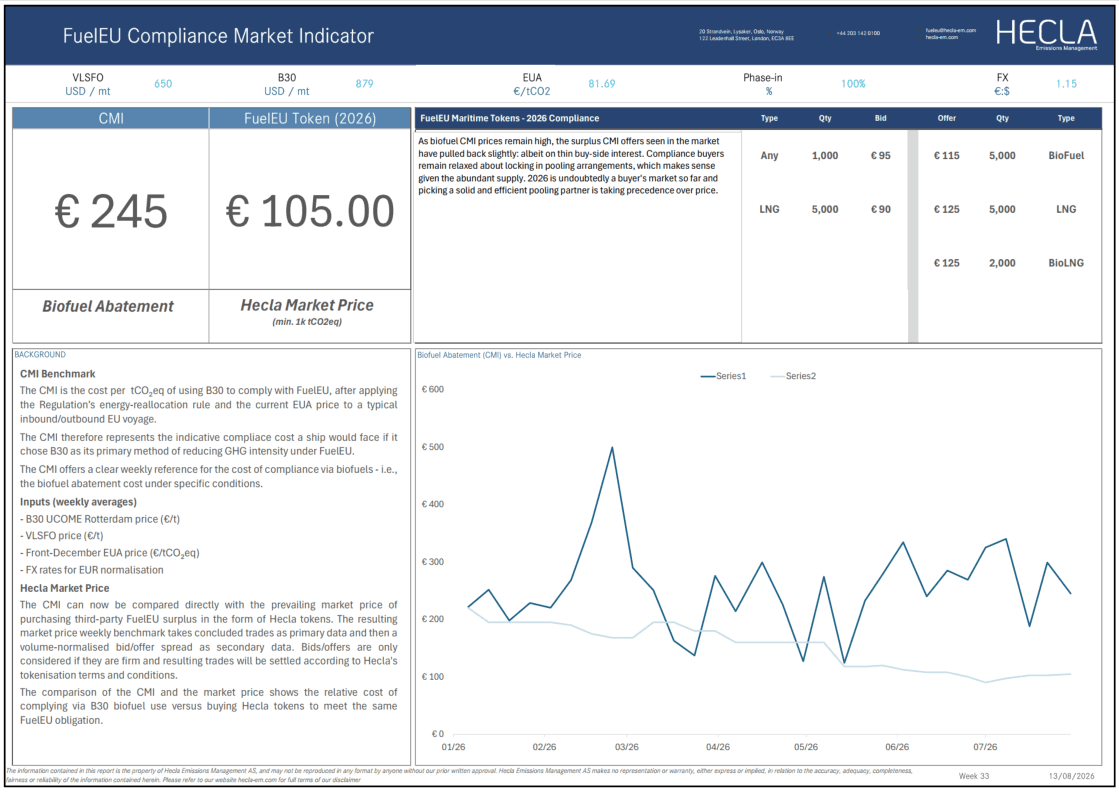Image resolution: width=1119 pixels, height=792 pixels.
Task: Click the Oslo and London address text
Action: pos(746,34)
